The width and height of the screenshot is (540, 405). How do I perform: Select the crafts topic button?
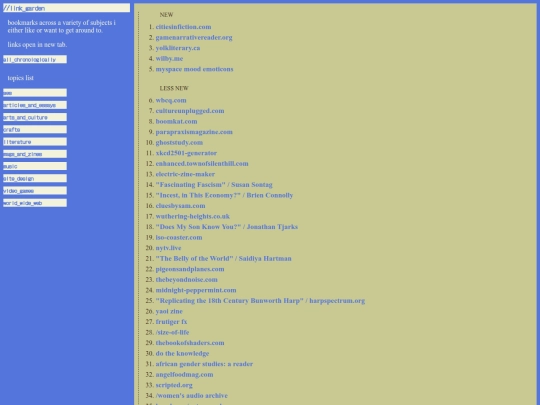click(x=35, y=129)
